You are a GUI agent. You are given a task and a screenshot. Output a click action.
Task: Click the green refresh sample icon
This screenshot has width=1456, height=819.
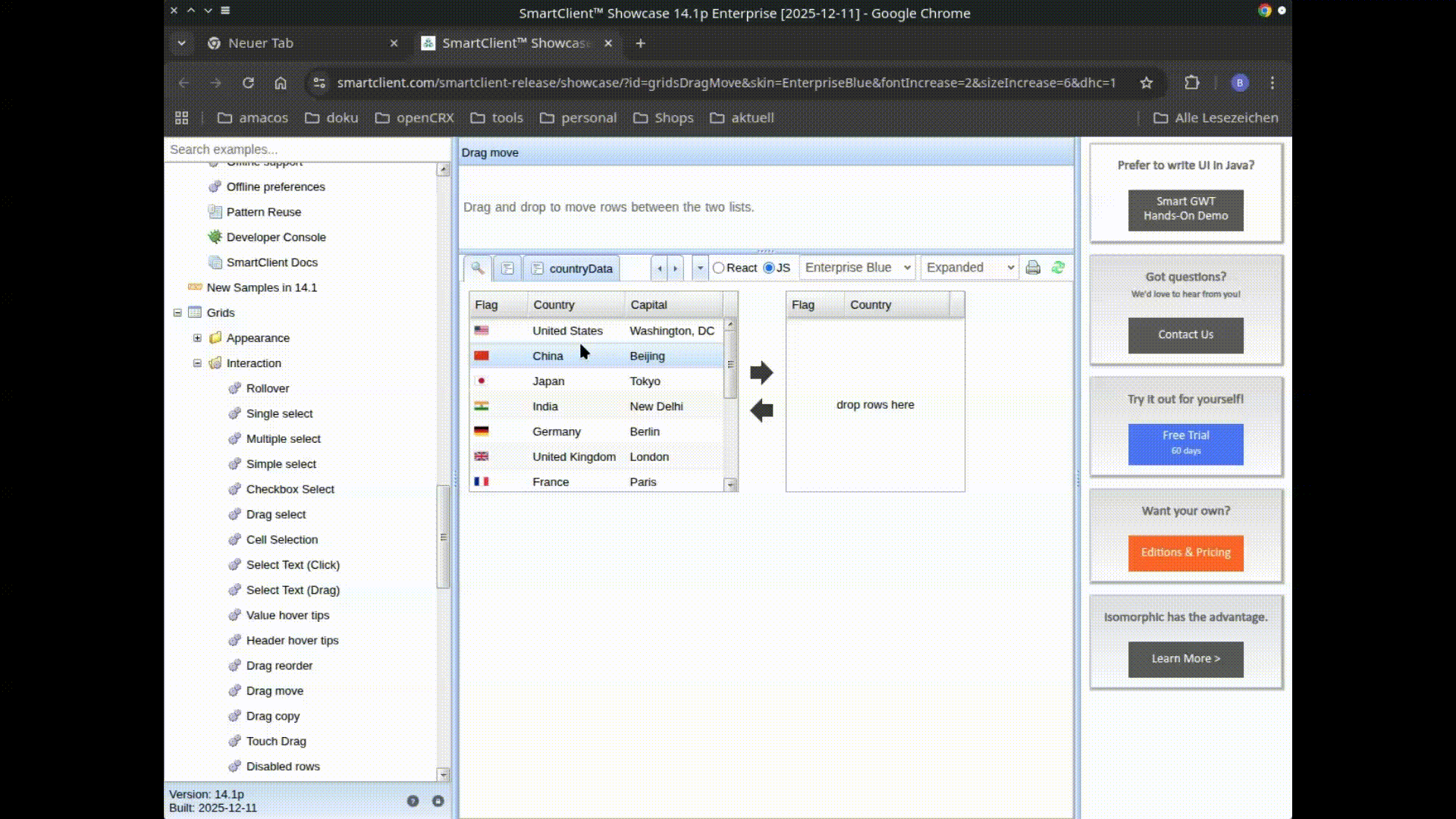tap(1058, 268)
